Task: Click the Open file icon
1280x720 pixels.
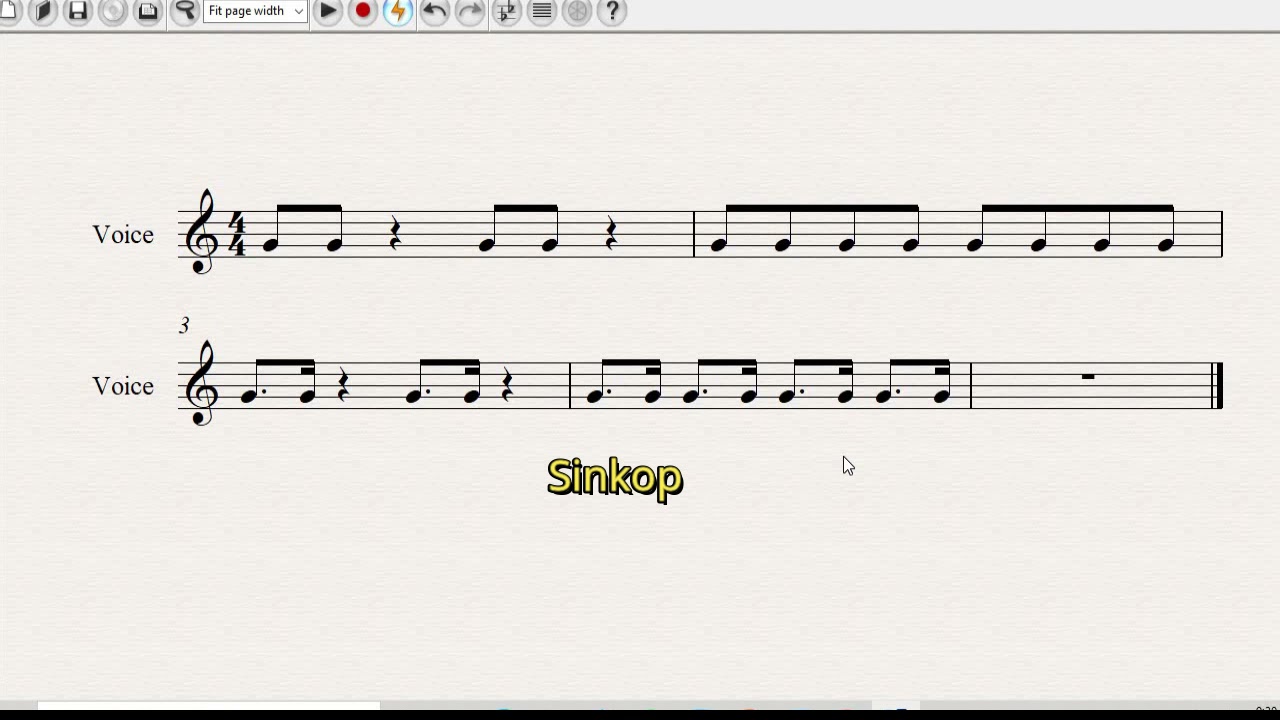Action: 43,10
